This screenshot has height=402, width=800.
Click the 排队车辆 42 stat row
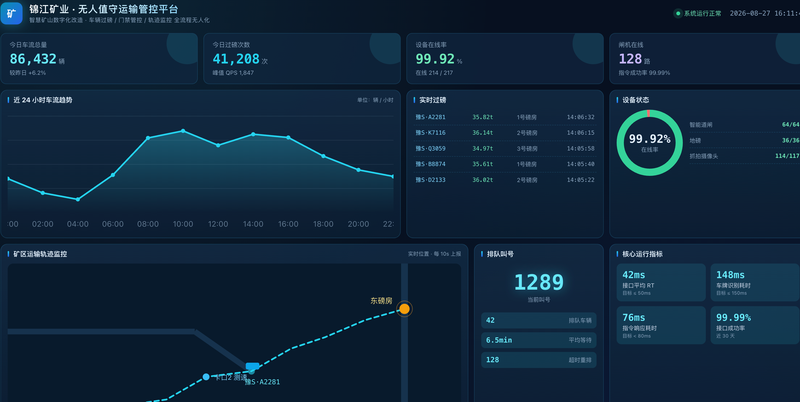[539, 320]
